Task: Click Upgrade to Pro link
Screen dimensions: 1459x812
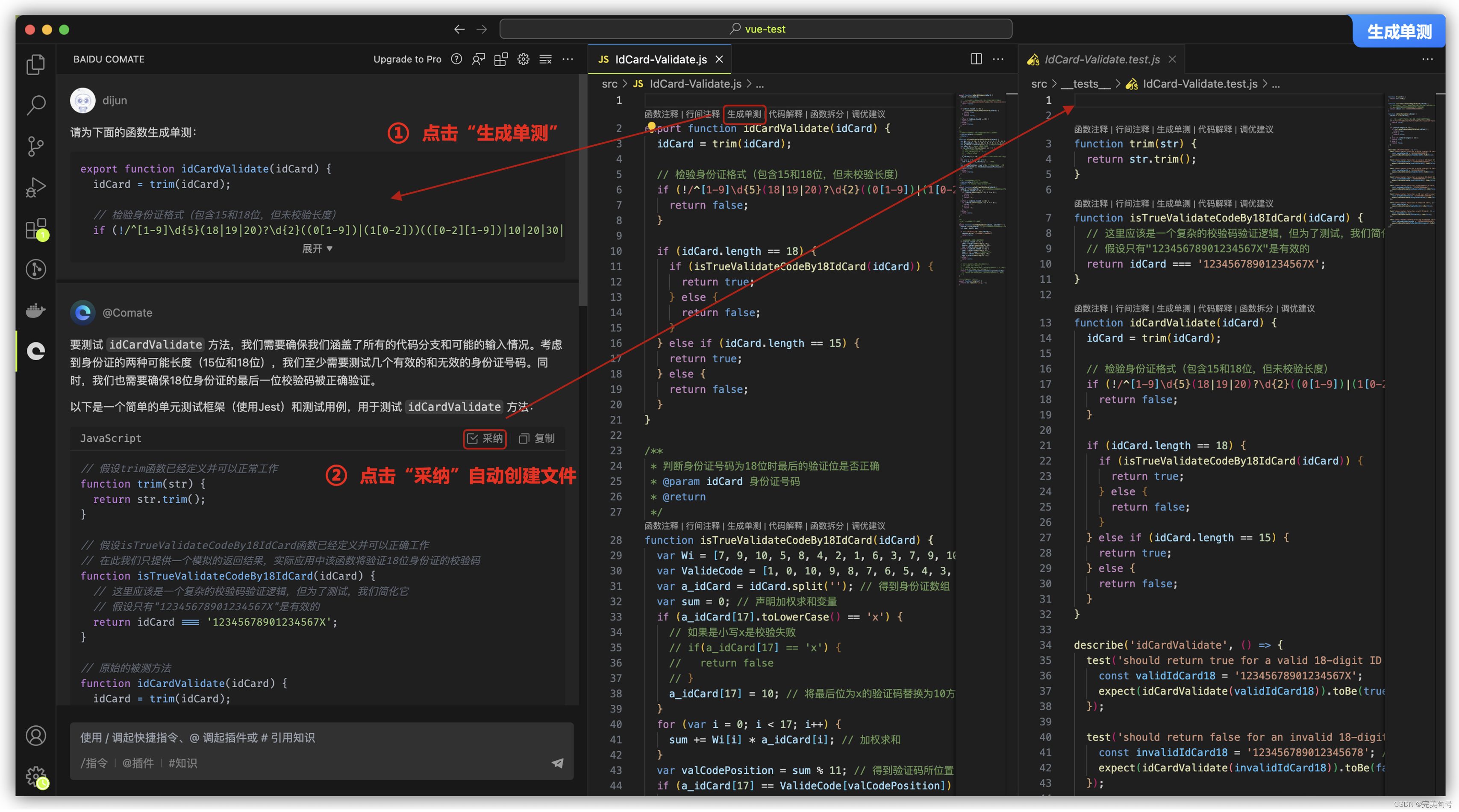Action: click(407, 59)
